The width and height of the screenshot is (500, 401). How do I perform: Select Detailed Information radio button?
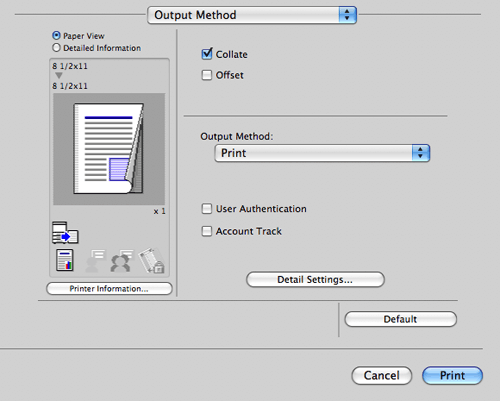click(x=56, y=48)
